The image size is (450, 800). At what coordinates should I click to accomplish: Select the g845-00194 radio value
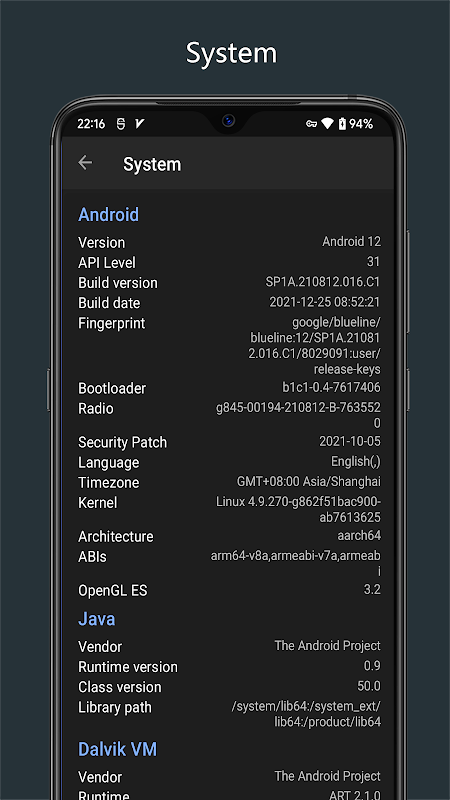coord(298,415)
